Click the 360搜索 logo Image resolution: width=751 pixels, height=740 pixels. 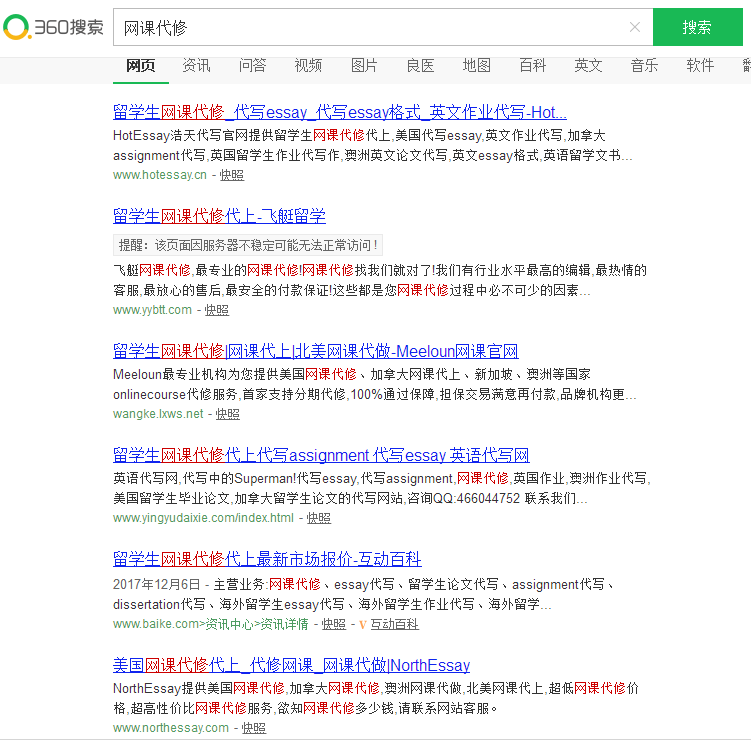53,27
